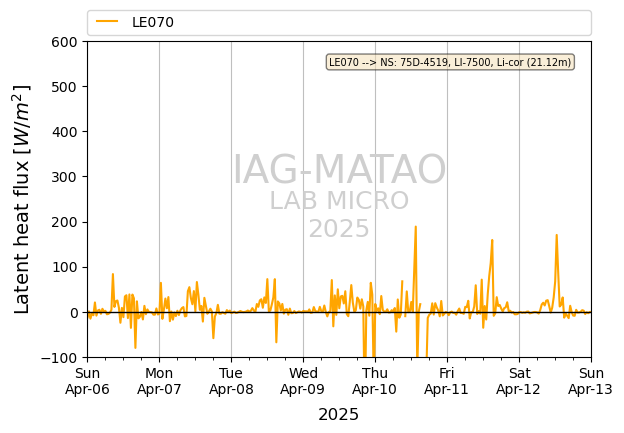
Task: Click the y-axis tick label 200
Action: click(x=64, y=222)
